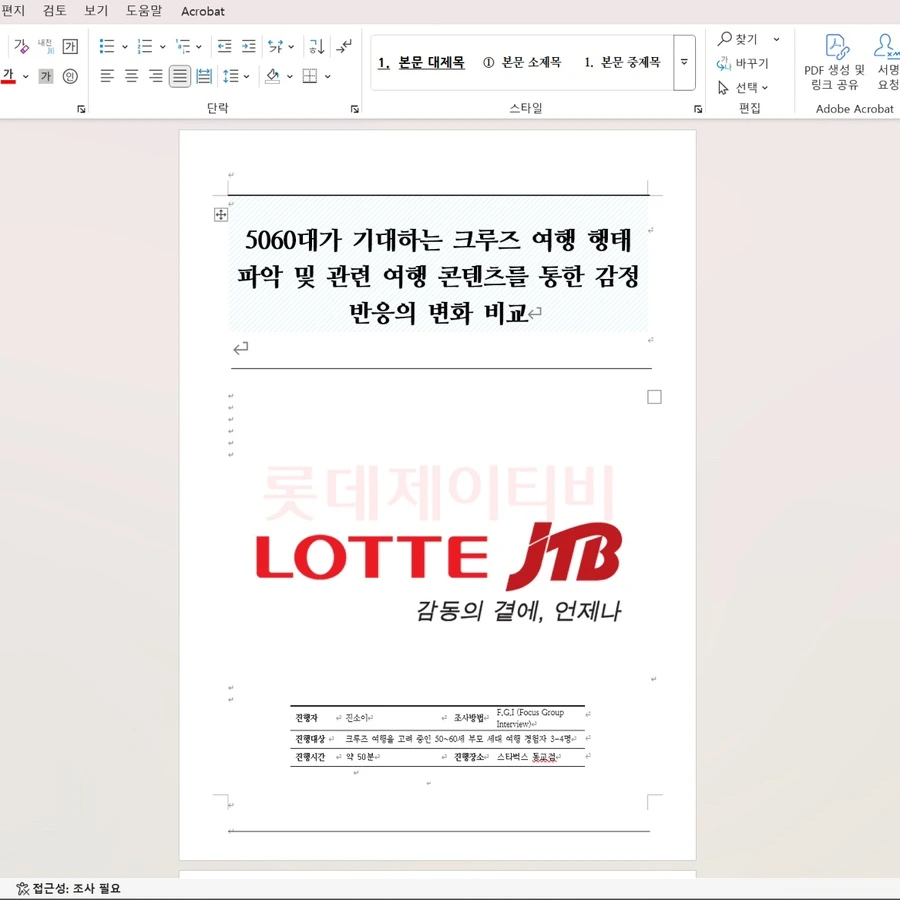Image resolution: width=900 pixels, height=900 pixels.
Task: Click the Asian layout icon
Action: [276, 46]
